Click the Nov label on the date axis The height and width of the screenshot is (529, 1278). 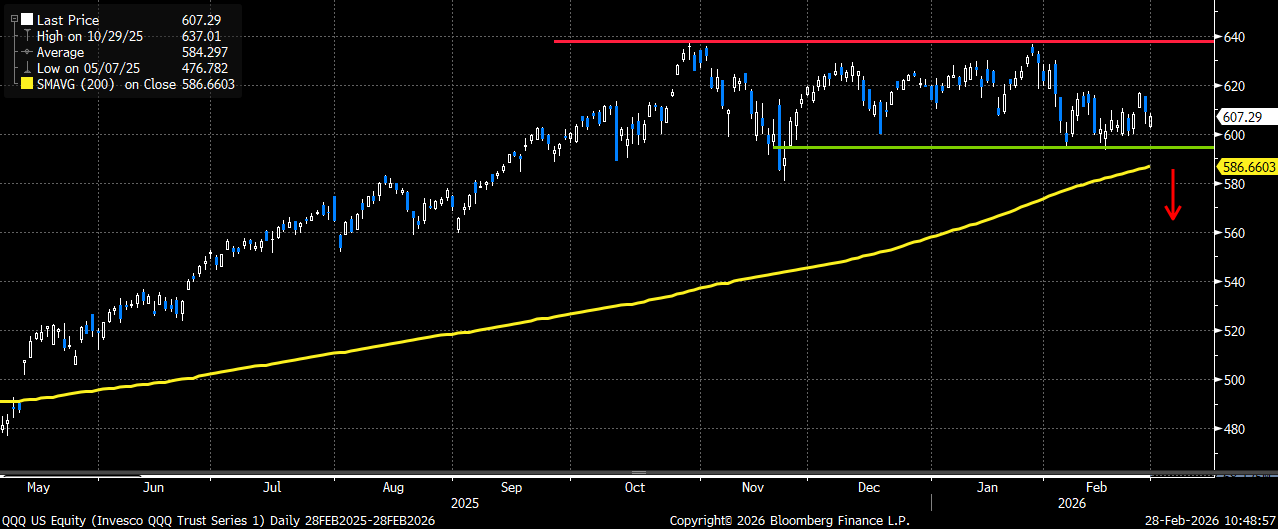pos(751,488)
